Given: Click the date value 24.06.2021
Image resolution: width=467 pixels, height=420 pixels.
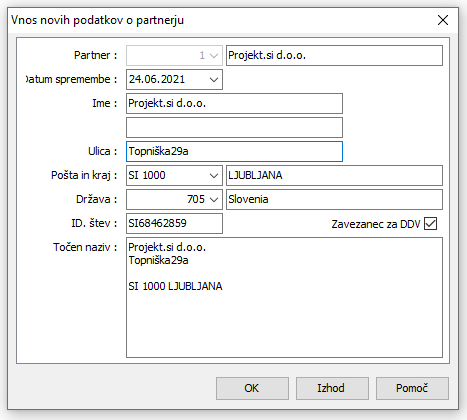Looking at the screenshot, I should coord(157,79).
